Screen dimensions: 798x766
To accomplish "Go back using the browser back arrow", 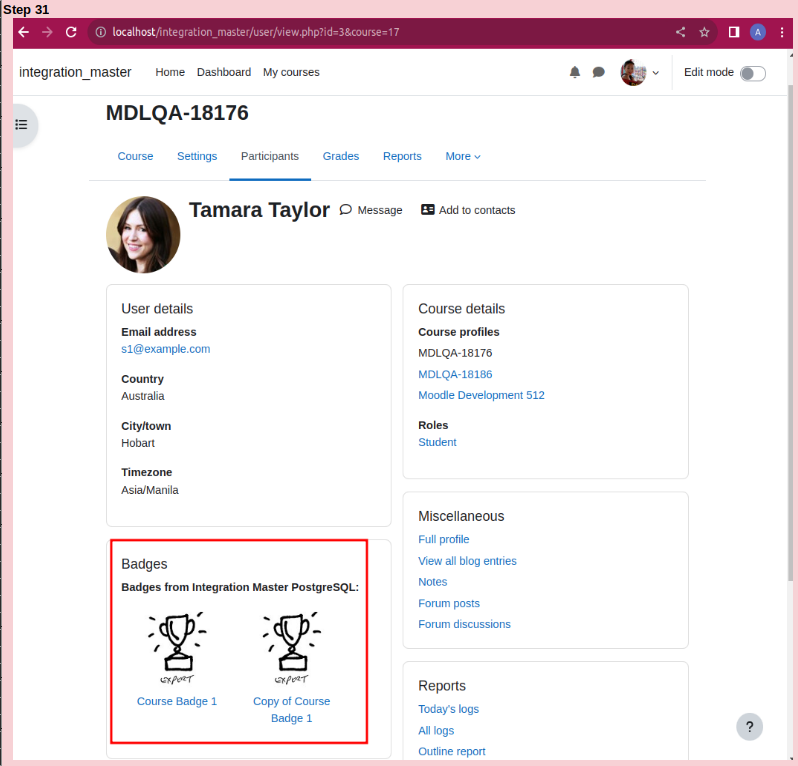I will 23,32.
